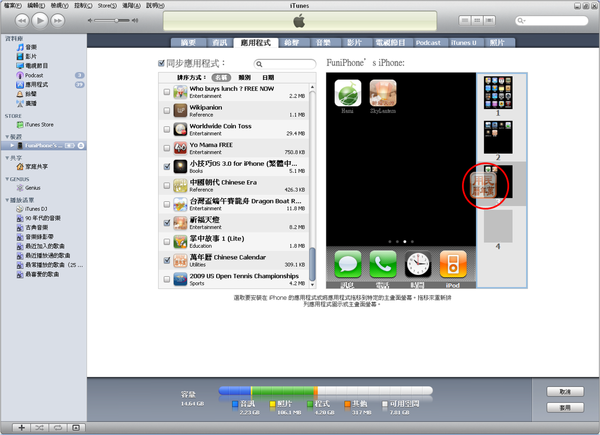The width and height of the screenshot is (600, 435).
Task: Switch to the Podcast tab
Action: click(428, 42)
